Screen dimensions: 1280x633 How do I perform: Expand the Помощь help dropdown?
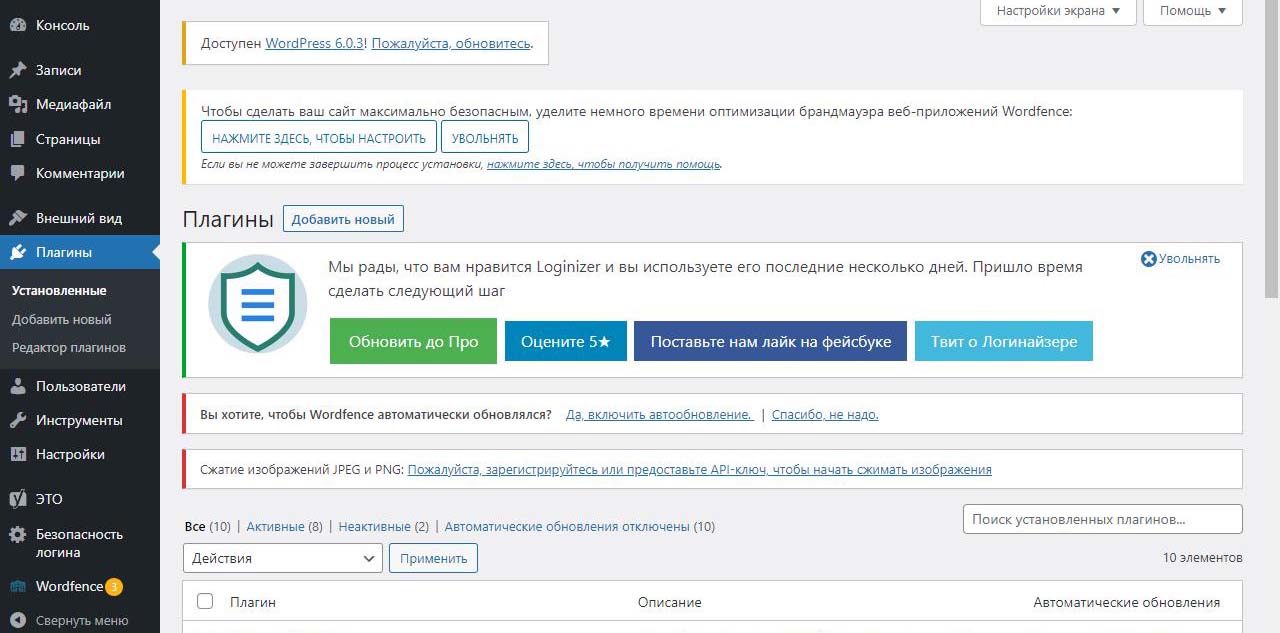pyautogui.click(x=1192, y=11)
